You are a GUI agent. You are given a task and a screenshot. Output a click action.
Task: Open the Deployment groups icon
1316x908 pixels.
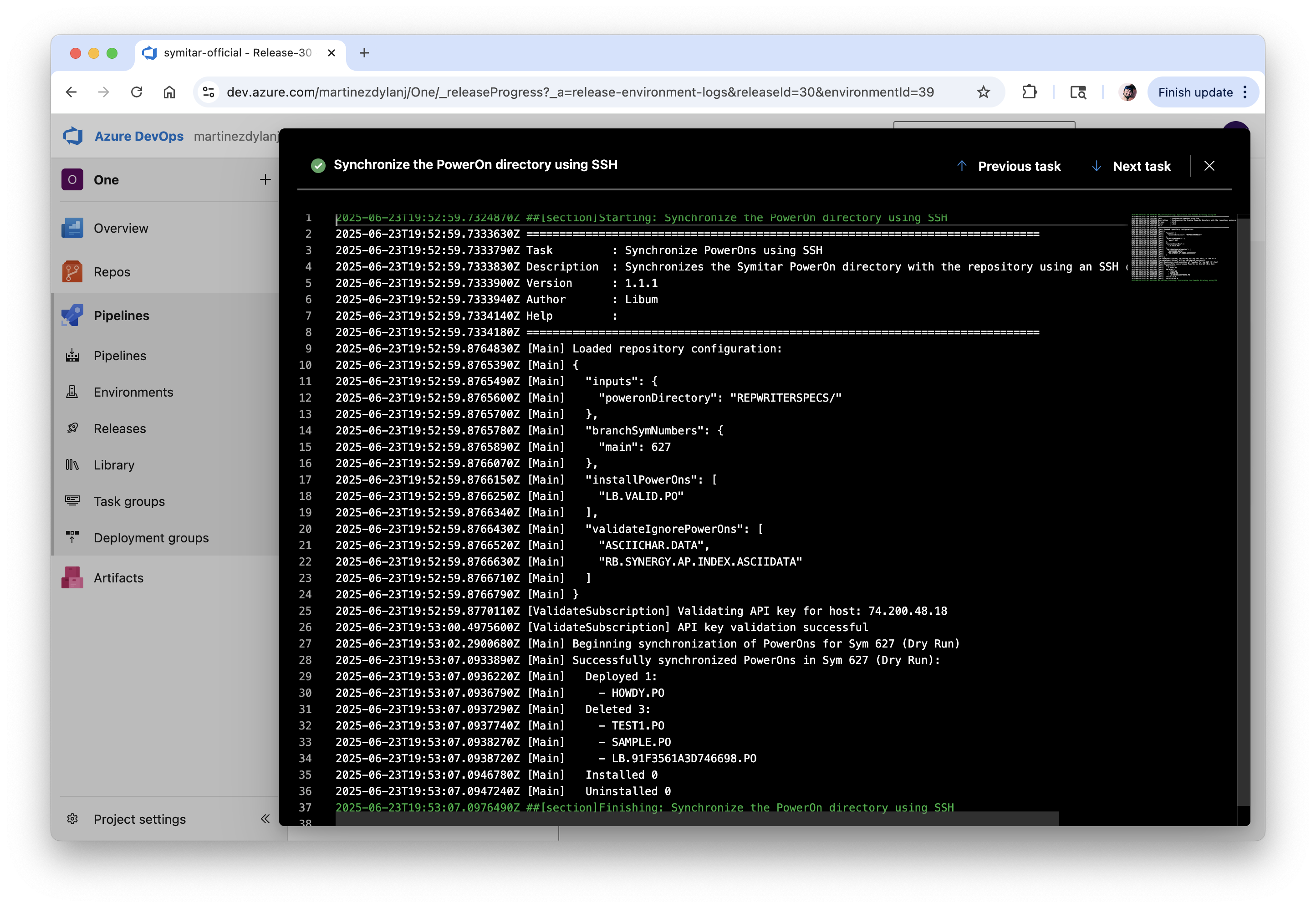tap(72, 538)
